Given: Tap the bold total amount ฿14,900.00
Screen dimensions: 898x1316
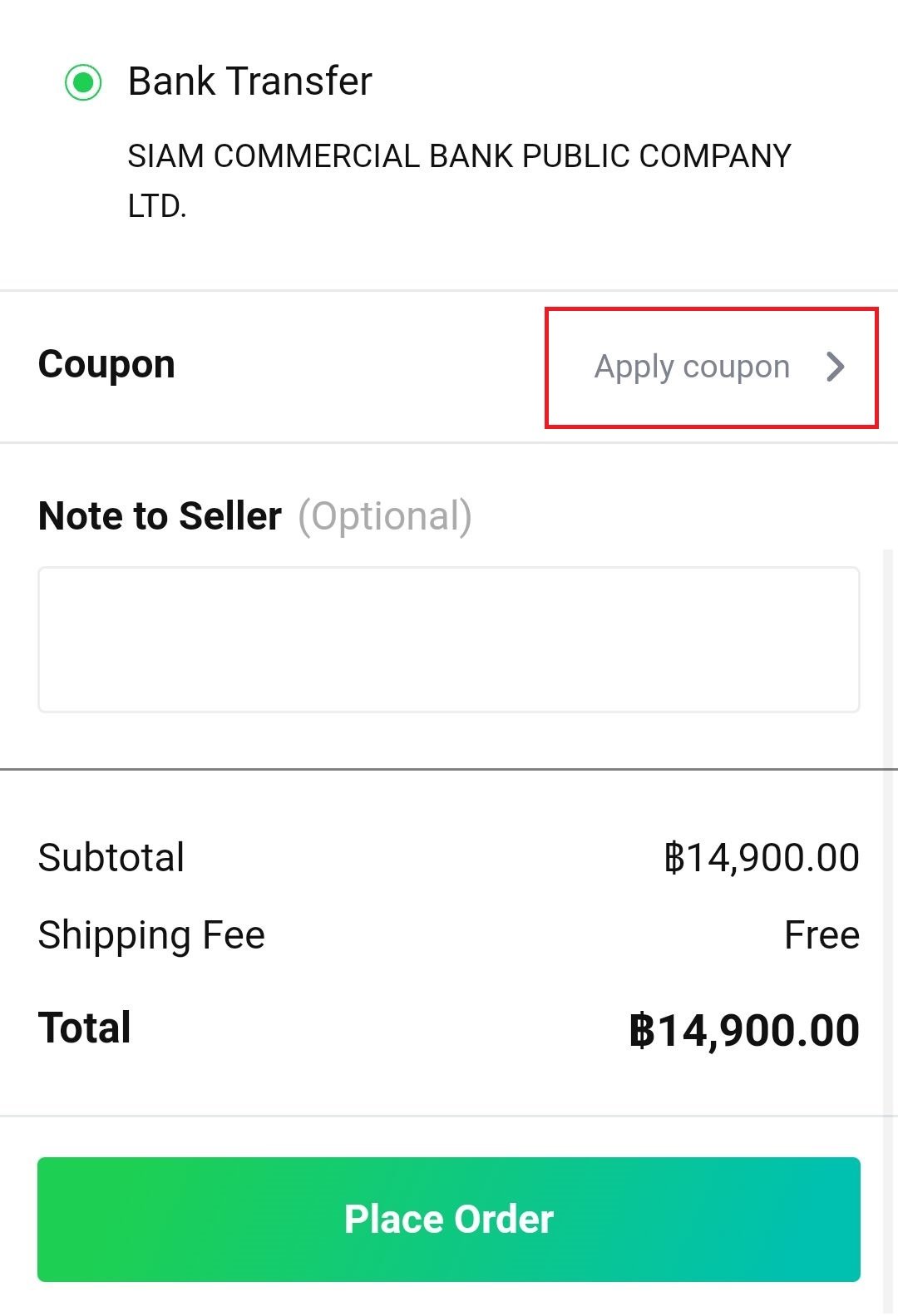Looking at the screenshot, I should click(744, 1030).
